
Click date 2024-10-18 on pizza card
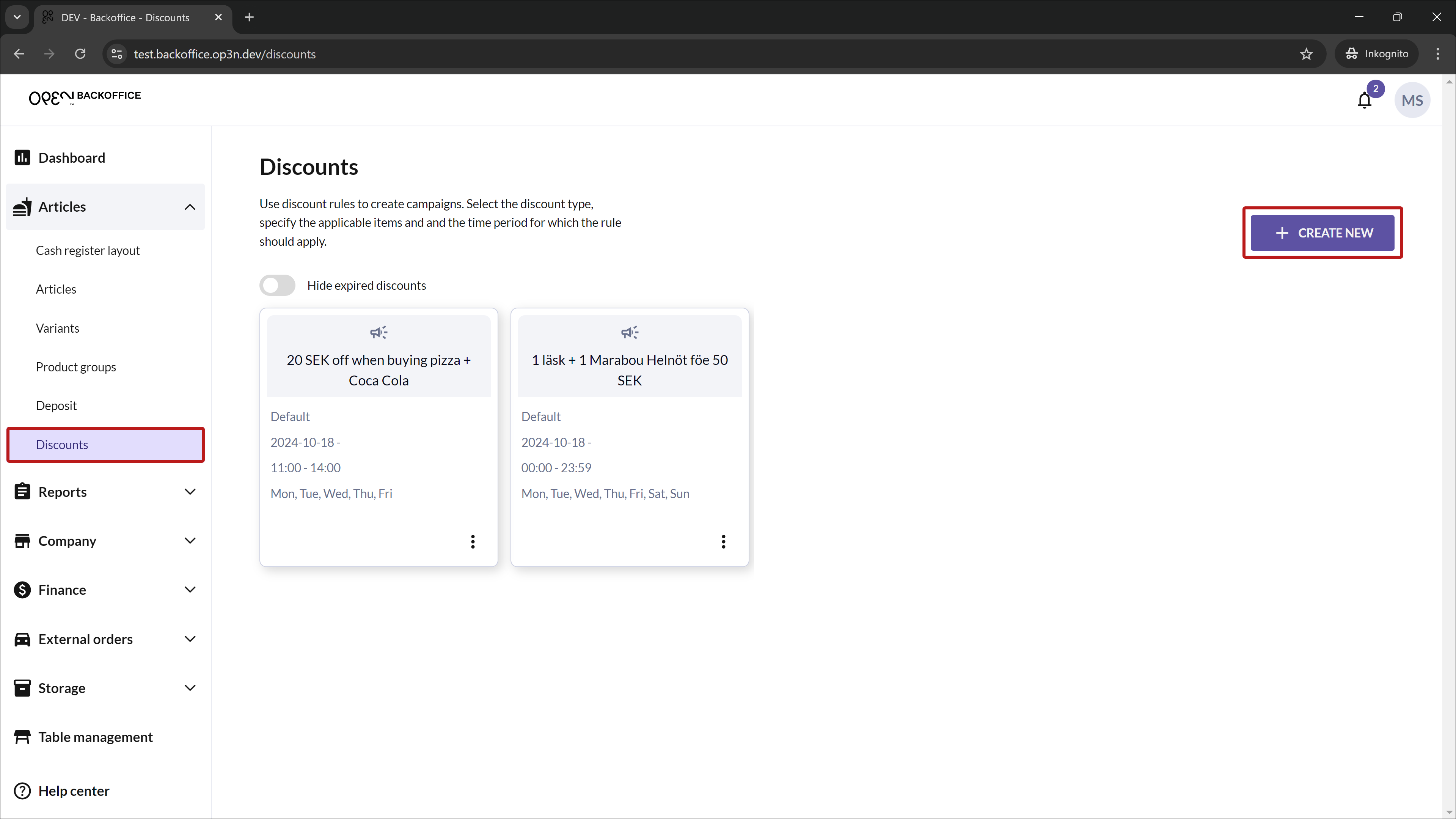(305, 442)
